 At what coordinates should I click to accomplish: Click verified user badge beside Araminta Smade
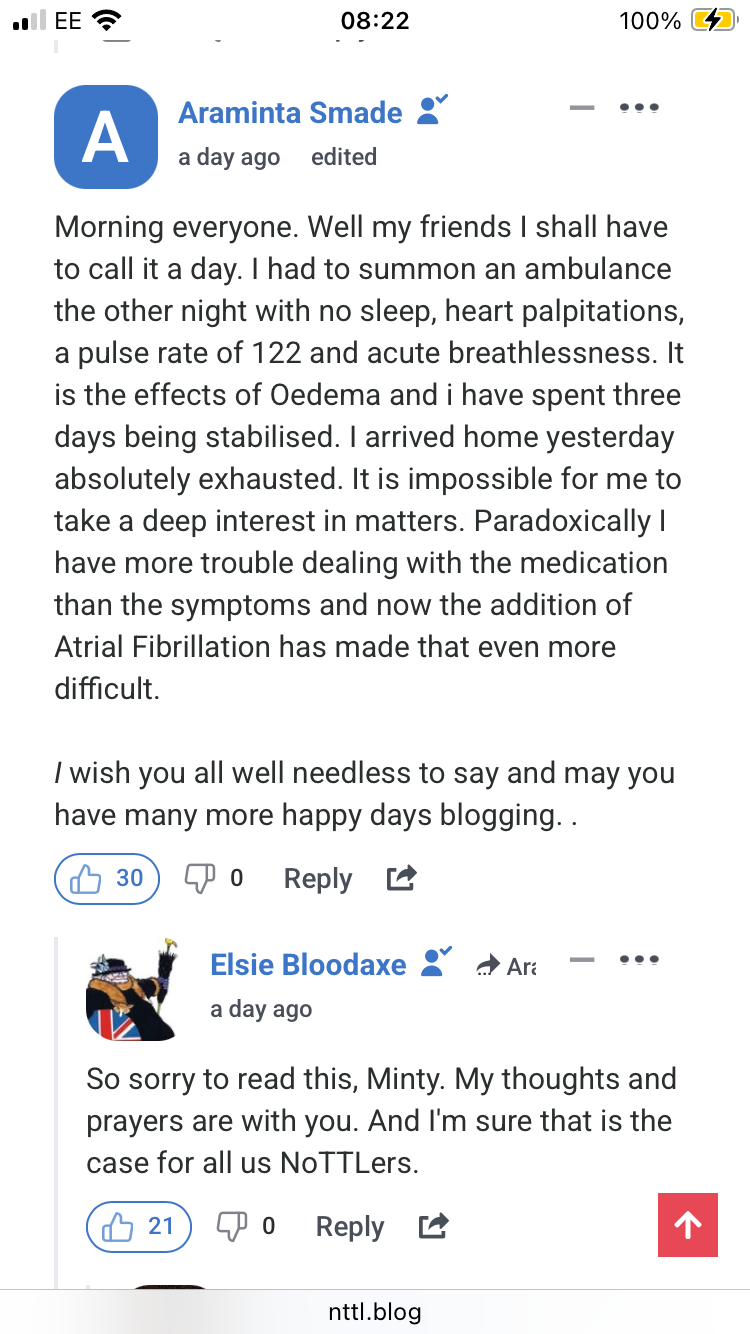click(432, 109)
